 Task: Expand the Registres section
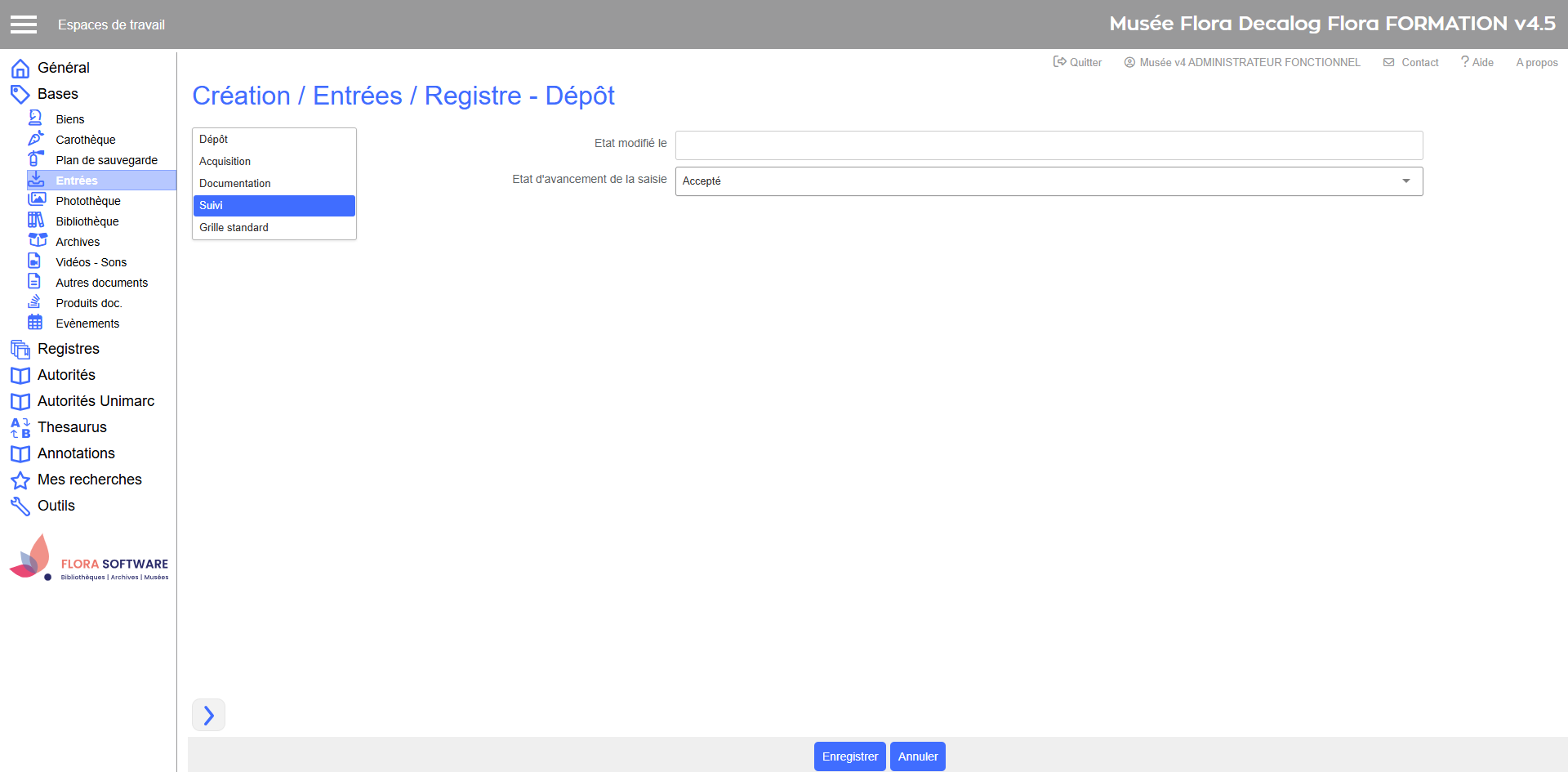(69, 349)
